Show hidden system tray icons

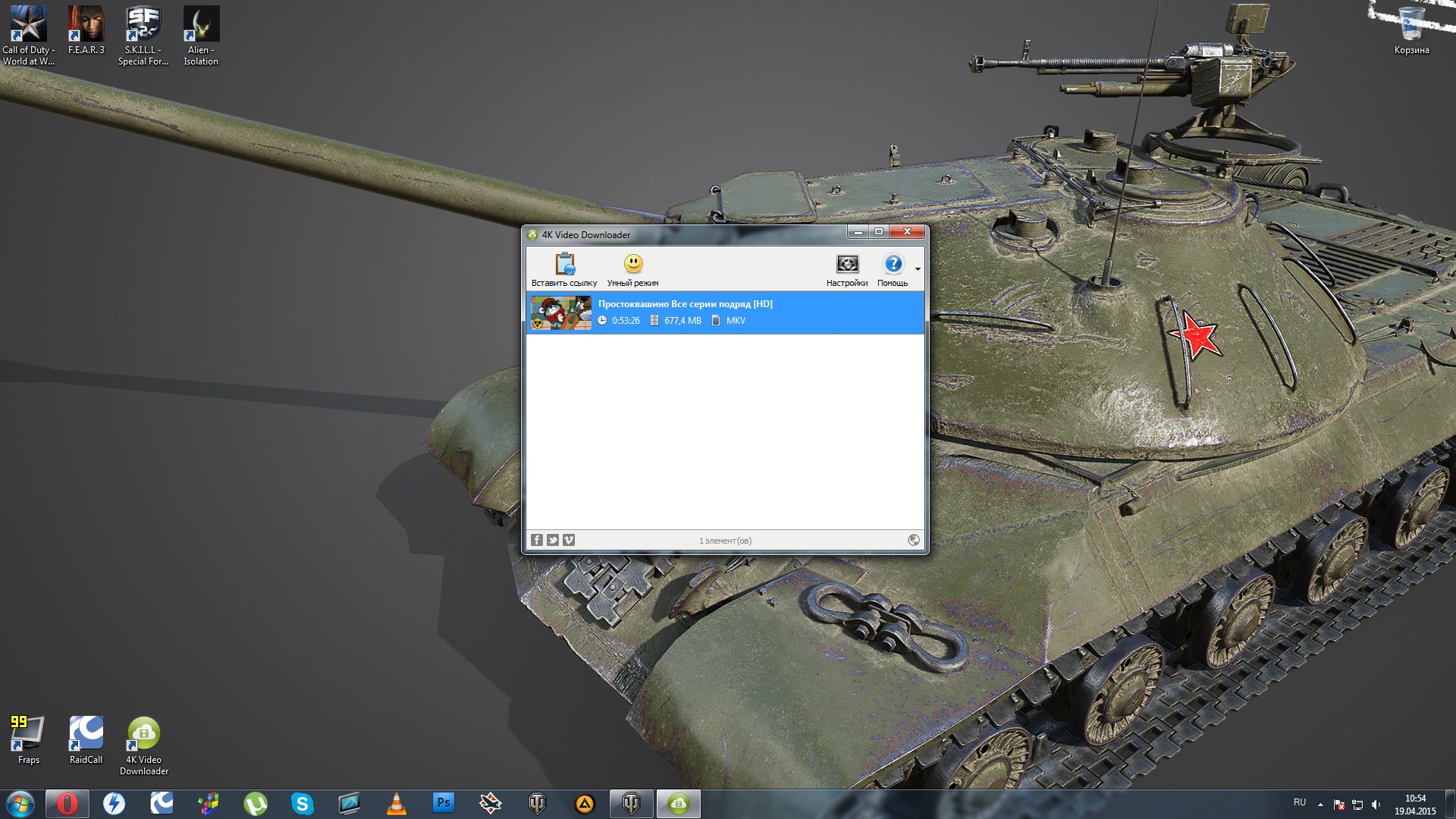[1320, 805]
